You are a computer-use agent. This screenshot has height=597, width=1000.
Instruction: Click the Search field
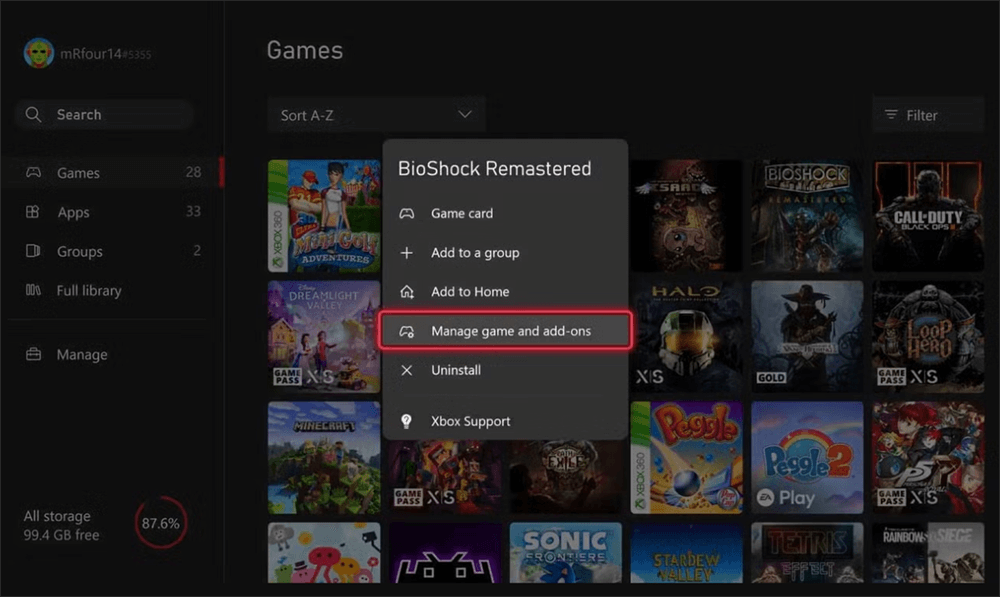click(105, 115)
